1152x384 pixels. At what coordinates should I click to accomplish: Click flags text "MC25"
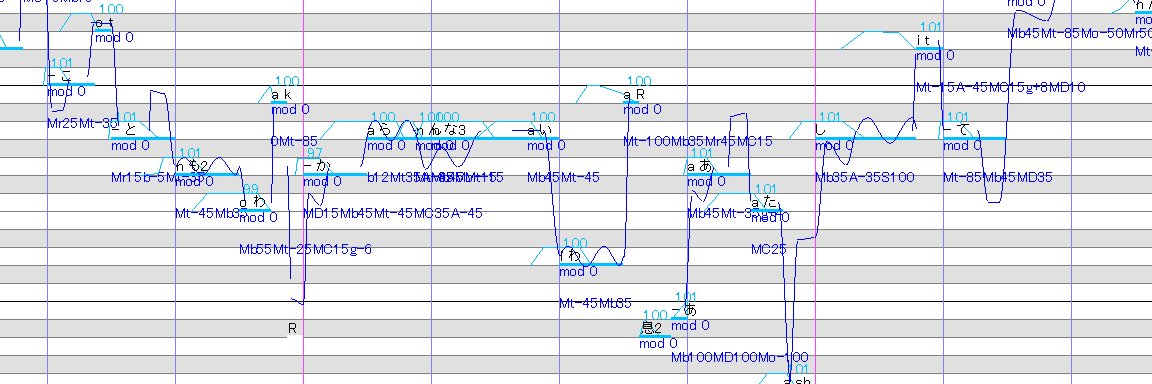768,250
